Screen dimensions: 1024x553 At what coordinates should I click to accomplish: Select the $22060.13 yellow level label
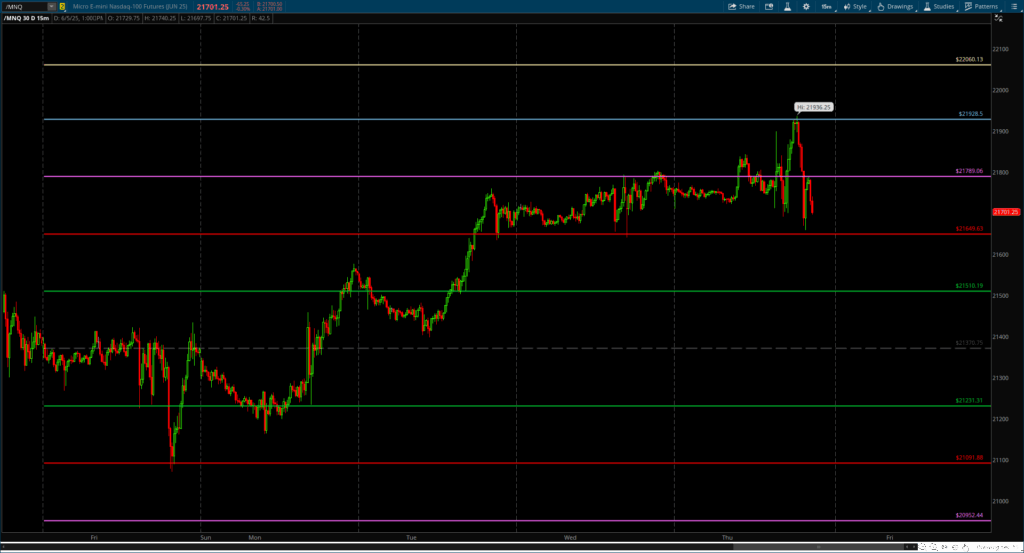coord(969,59)
